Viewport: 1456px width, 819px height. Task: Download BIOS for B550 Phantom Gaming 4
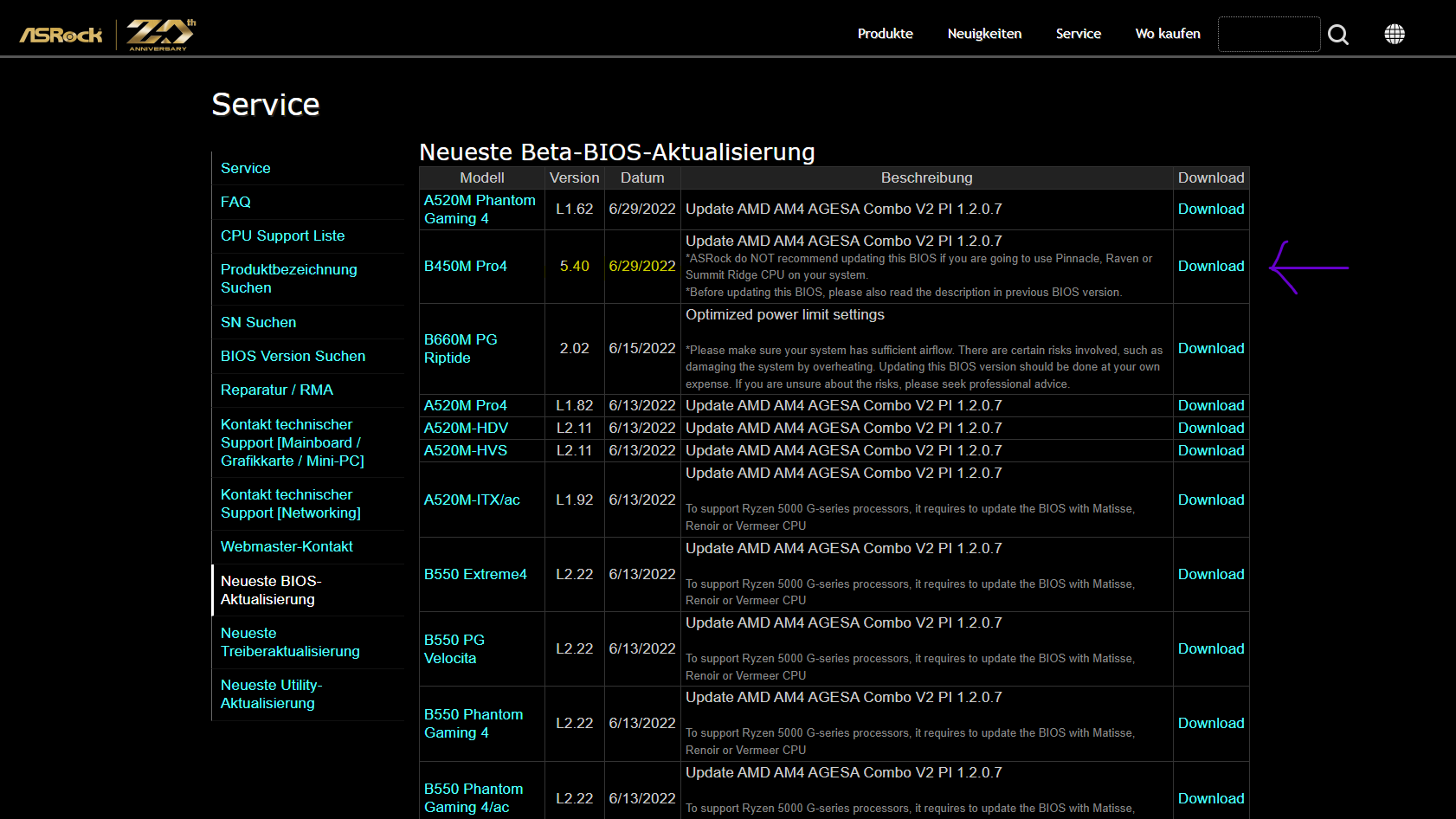pyautogui.click(x=1211, y=723)
